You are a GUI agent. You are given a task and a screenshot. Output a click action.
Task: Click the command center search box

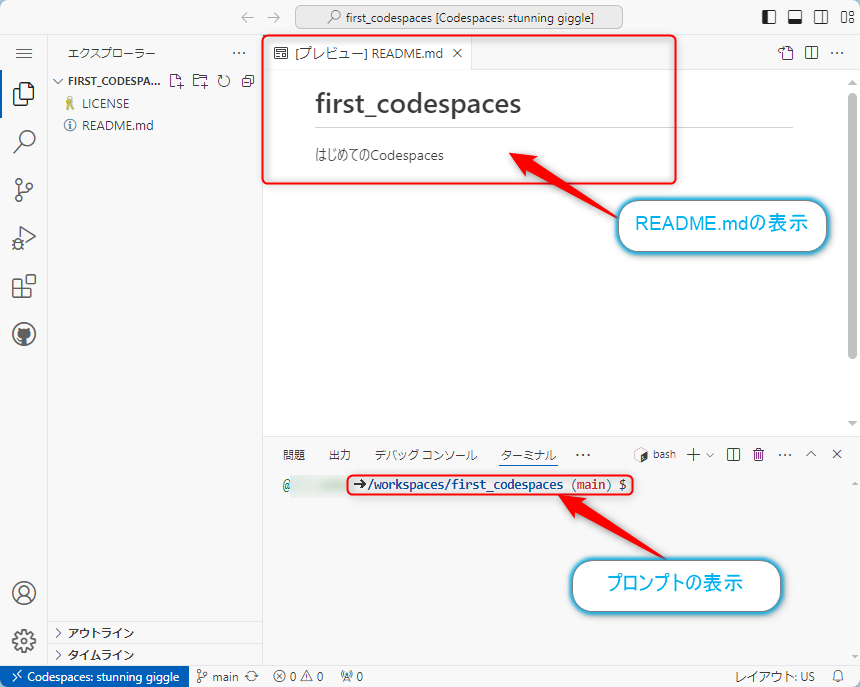tap(459, 17)
